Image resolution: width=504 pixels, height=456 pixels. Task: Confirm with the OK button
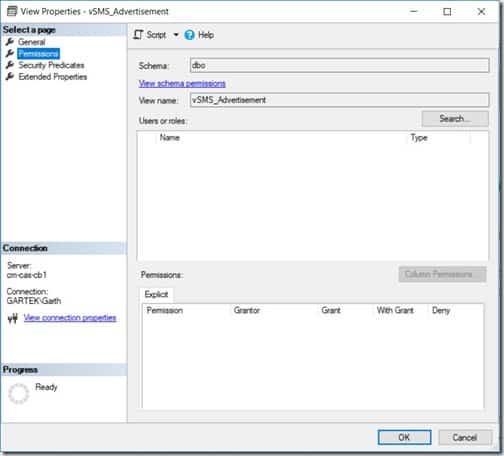pyautogui.click(x=404, y=437)
